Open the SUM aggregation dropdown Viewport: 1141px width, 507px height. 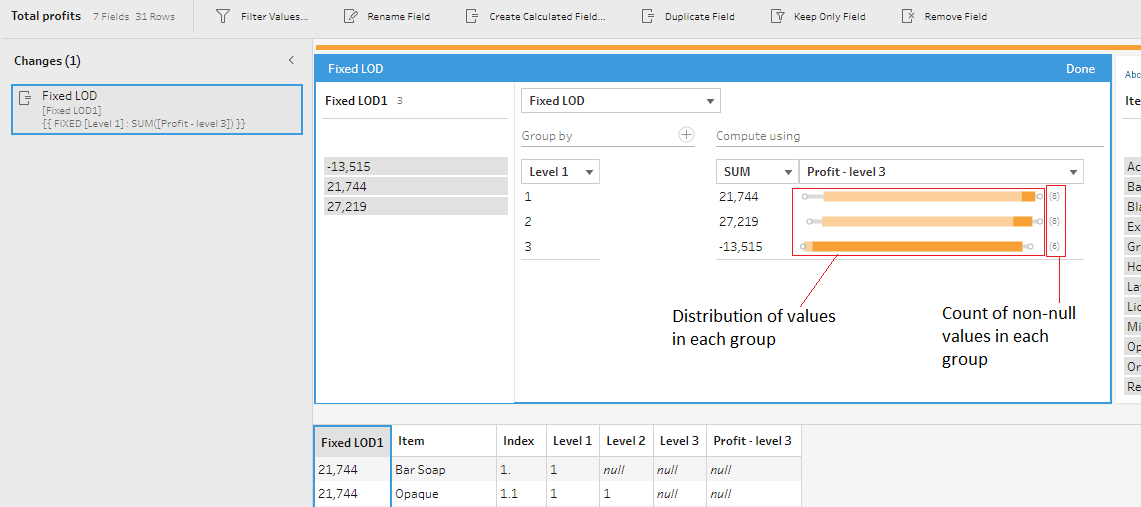758,172
